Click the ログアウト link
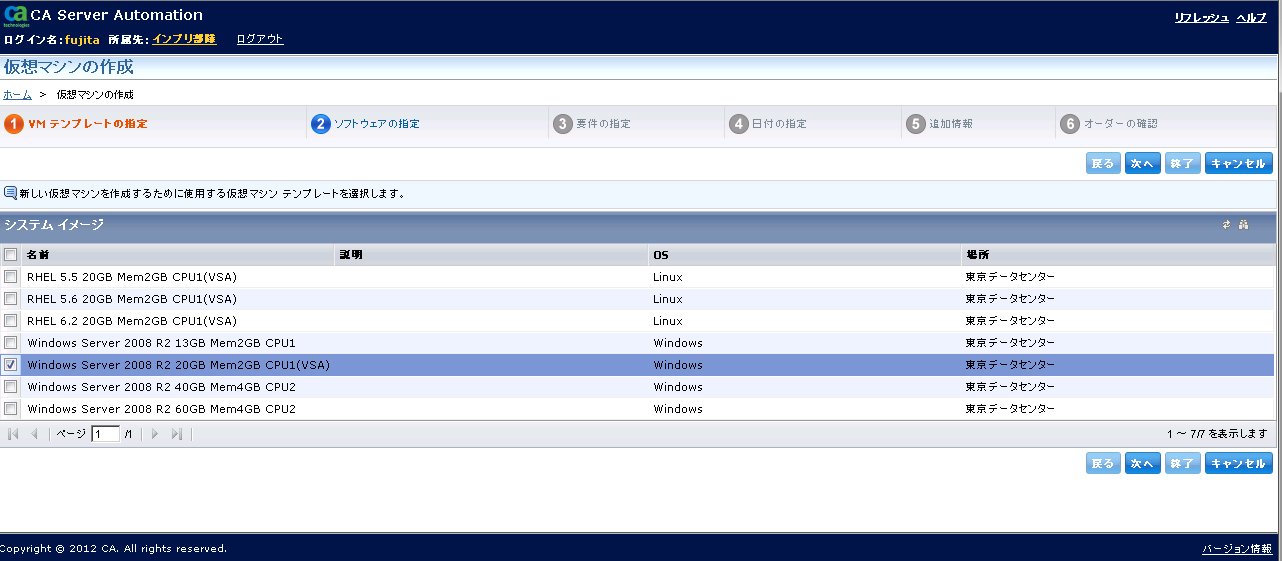Screen dimensions: 1282x561 point(260,39)
